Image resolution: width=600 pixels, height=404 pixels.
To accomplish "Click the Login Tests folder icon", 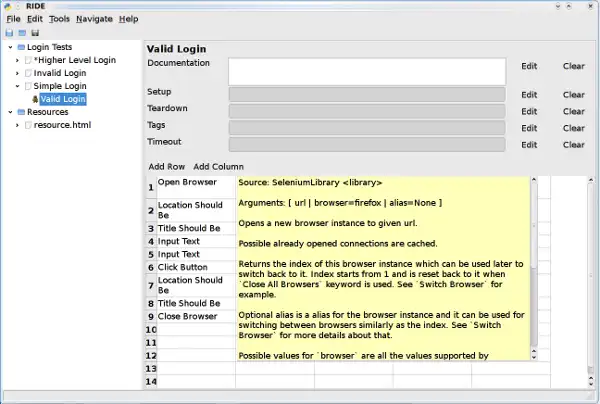I will pyautogui.click(x=21, y=47).
